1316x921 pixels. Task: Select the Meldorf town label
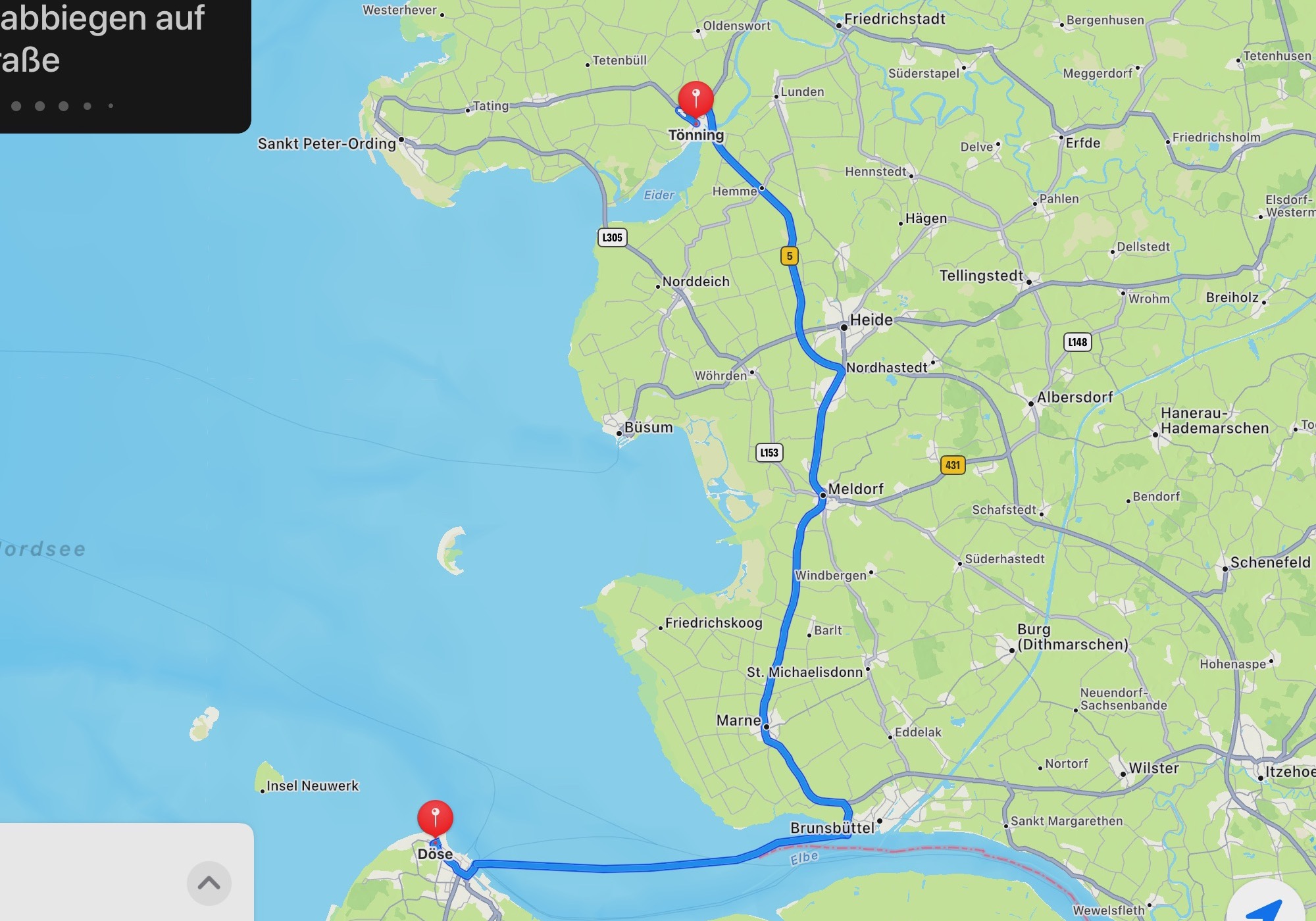(855, 489)
